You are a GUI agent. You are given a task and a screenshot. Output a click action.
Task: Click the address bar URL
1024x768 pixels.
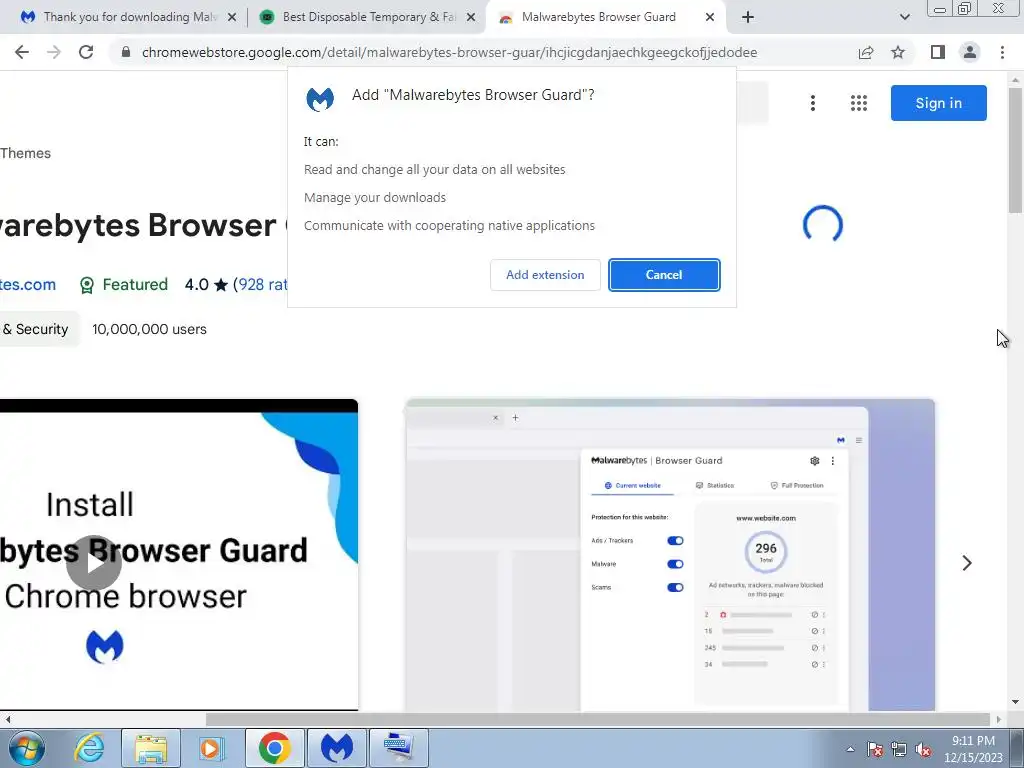(x=449, y=52)
